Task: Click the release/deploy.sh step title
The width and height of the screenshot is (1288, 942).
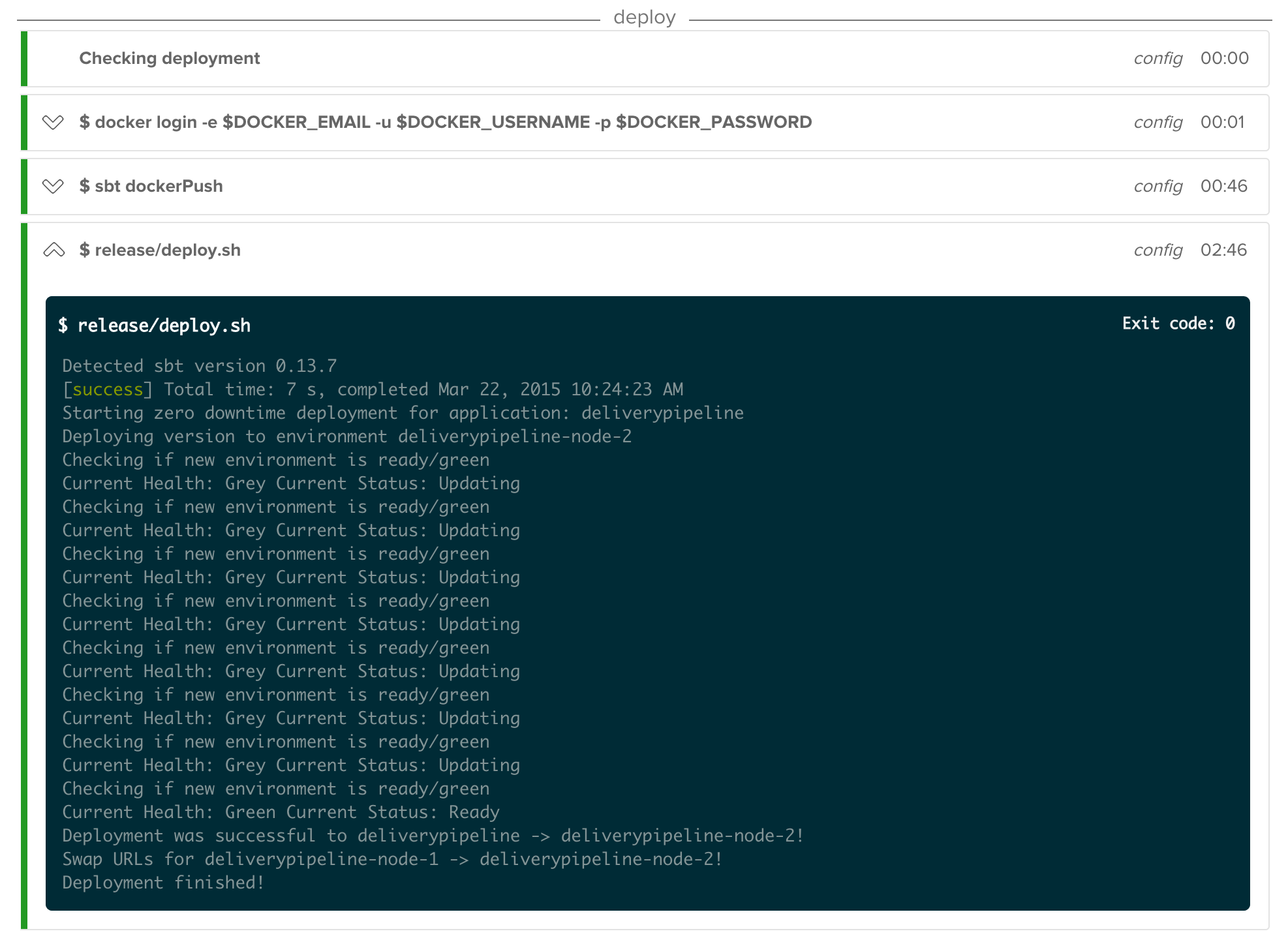Action: pyautogui.click(x=160, y=250)
